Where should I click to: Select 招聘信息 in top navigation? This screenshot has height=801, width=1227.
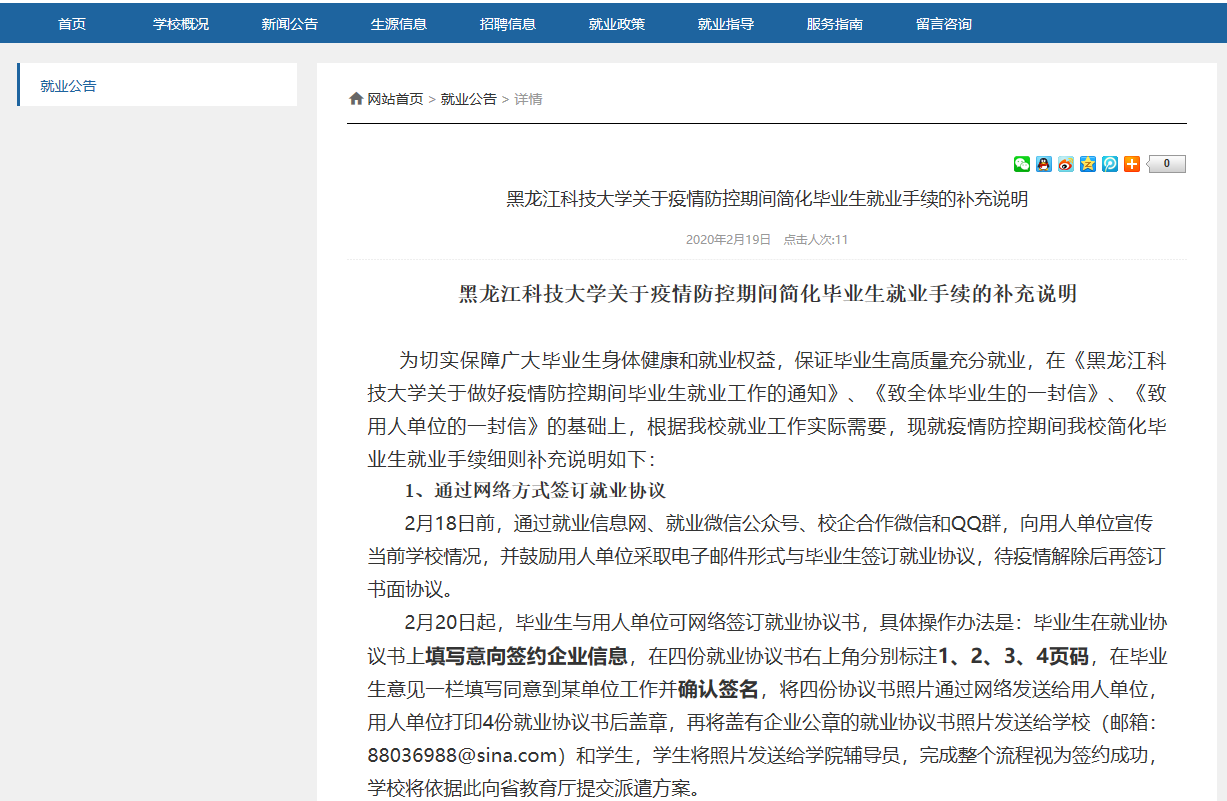point(508,24)
